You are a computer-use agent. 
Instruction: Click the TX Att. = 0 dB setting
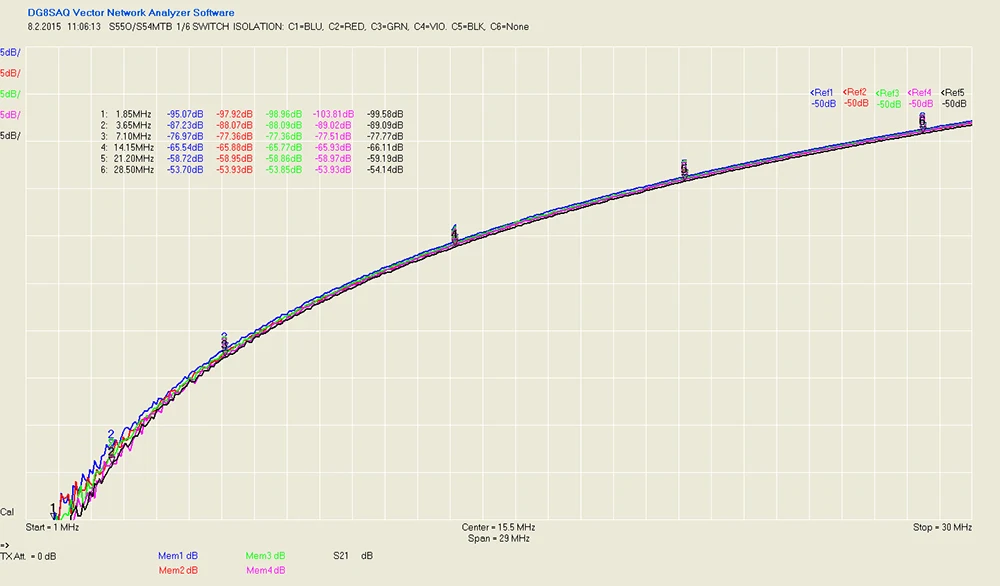(28, 557)
